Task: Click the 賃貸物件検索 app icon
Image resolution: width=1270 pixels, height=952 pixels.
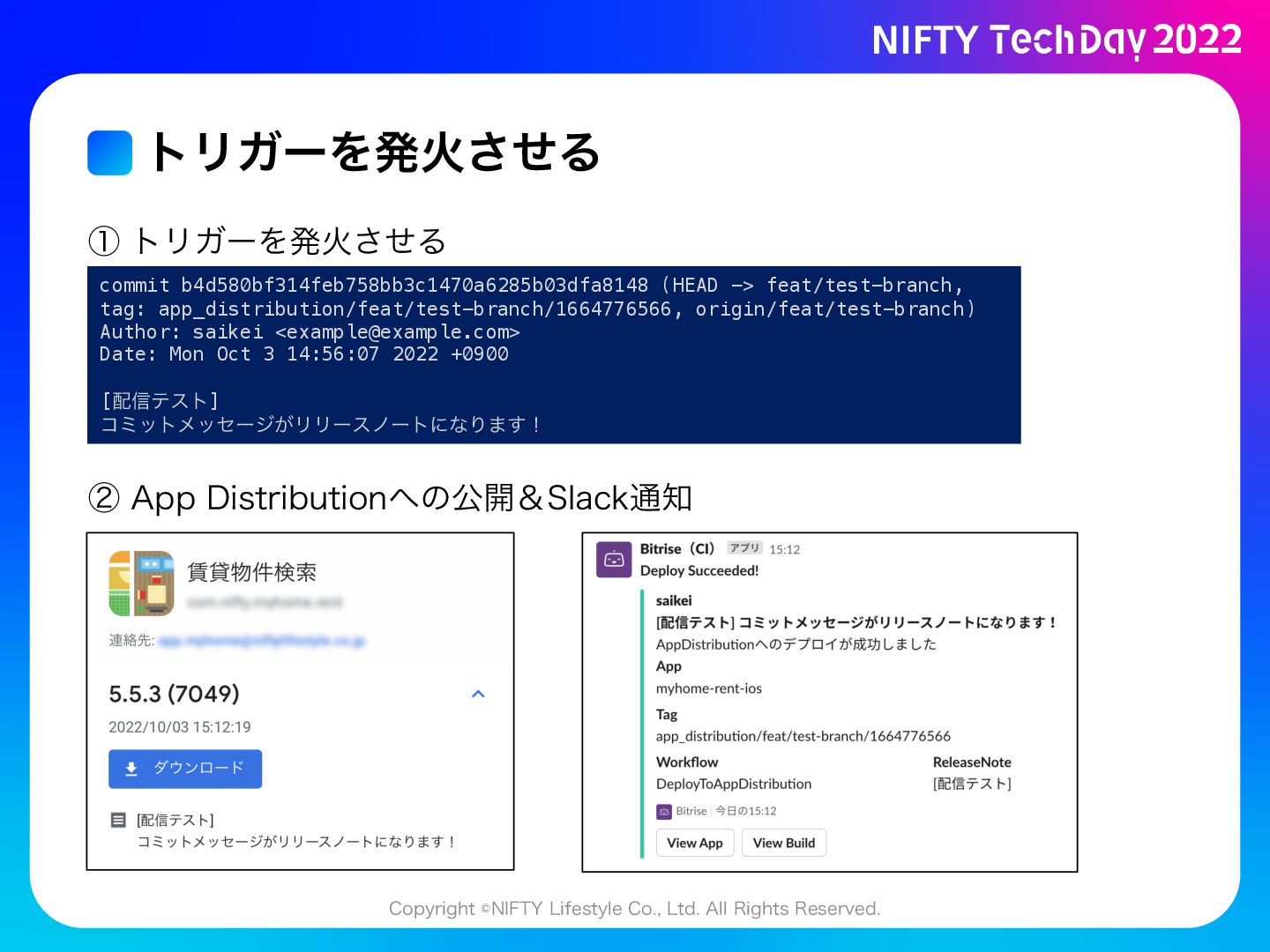Action: tap(141, 583)
